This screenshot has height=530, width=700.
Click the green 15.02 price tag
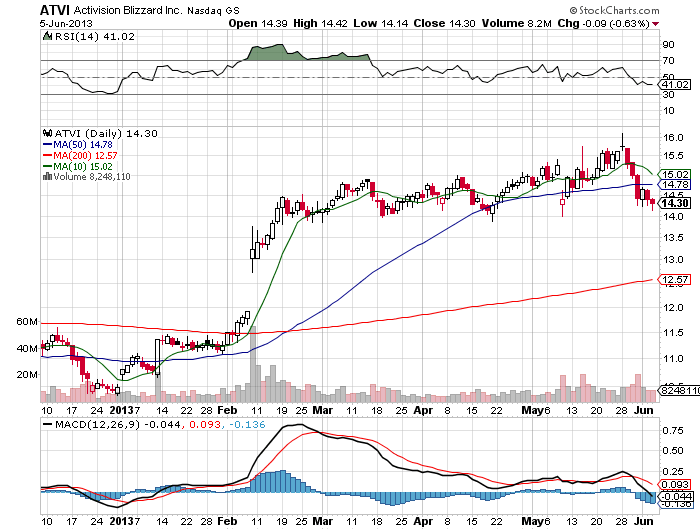(x=675, y=174)
